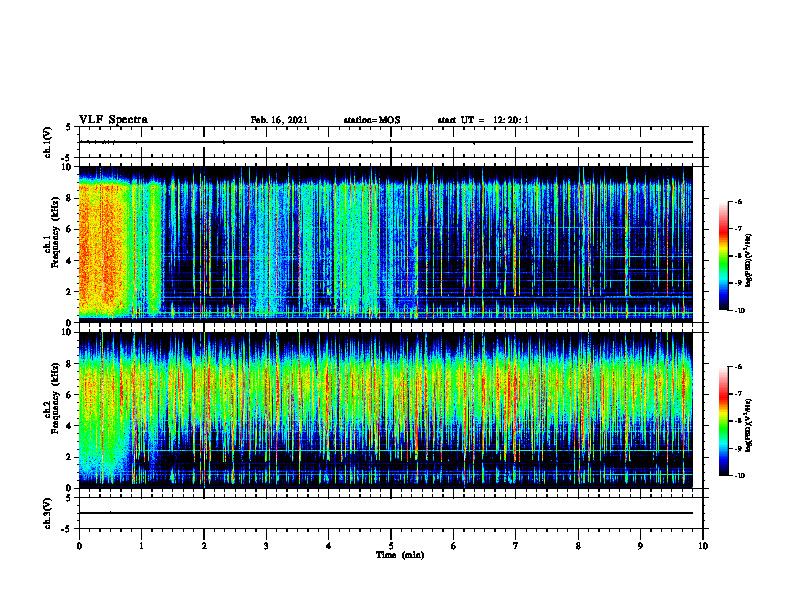Viewport: 792px width, 612px height.
Task: Click the "8" kHz tick on ch.1 frequency axis
Action: click(70, 198)
